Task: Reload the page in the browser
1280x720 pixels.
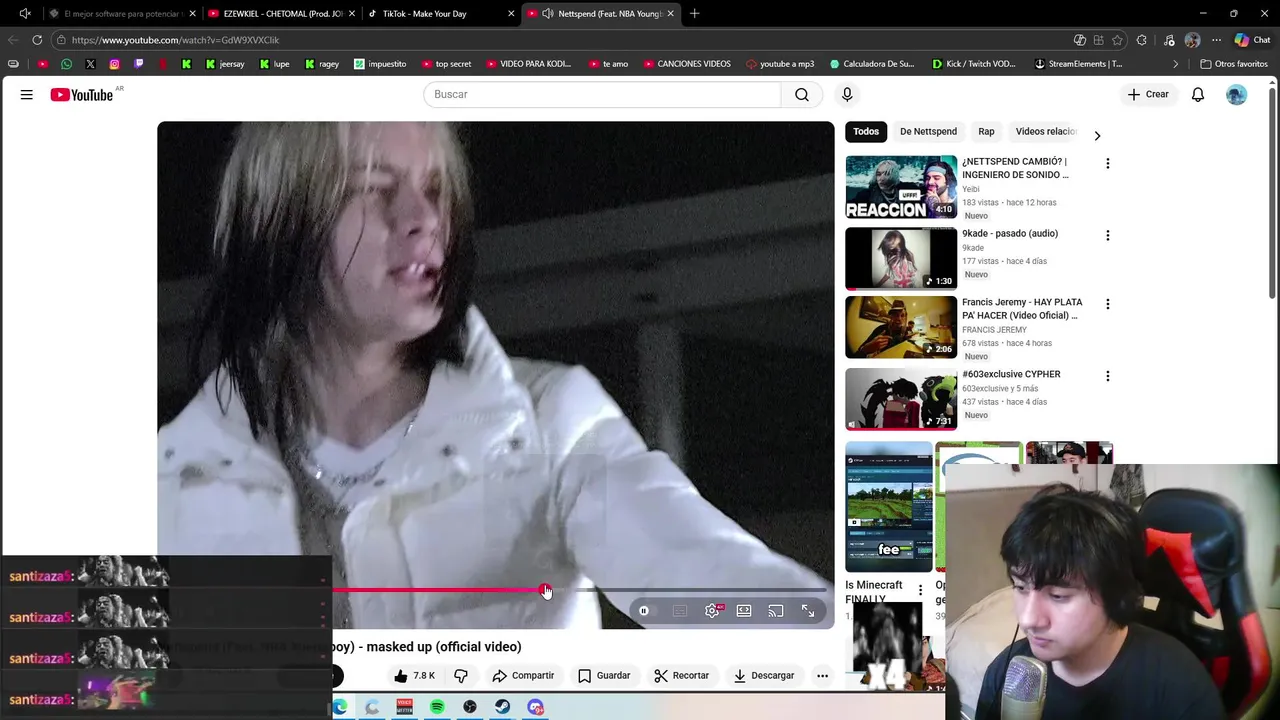Action: point(37,40)
